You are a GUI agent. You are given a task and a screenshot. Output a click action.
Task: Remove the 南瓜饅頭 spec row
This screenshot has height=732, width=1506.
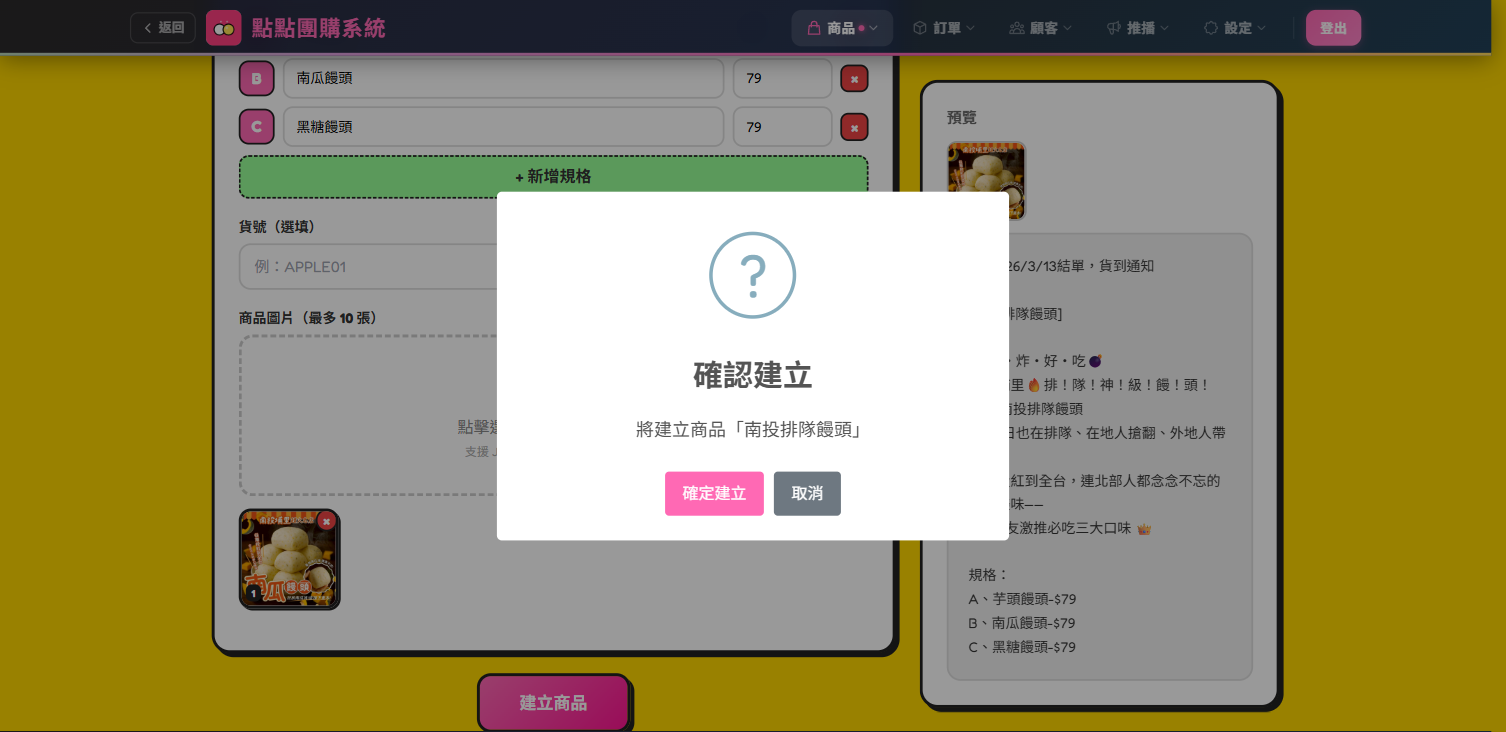[854, 78]
